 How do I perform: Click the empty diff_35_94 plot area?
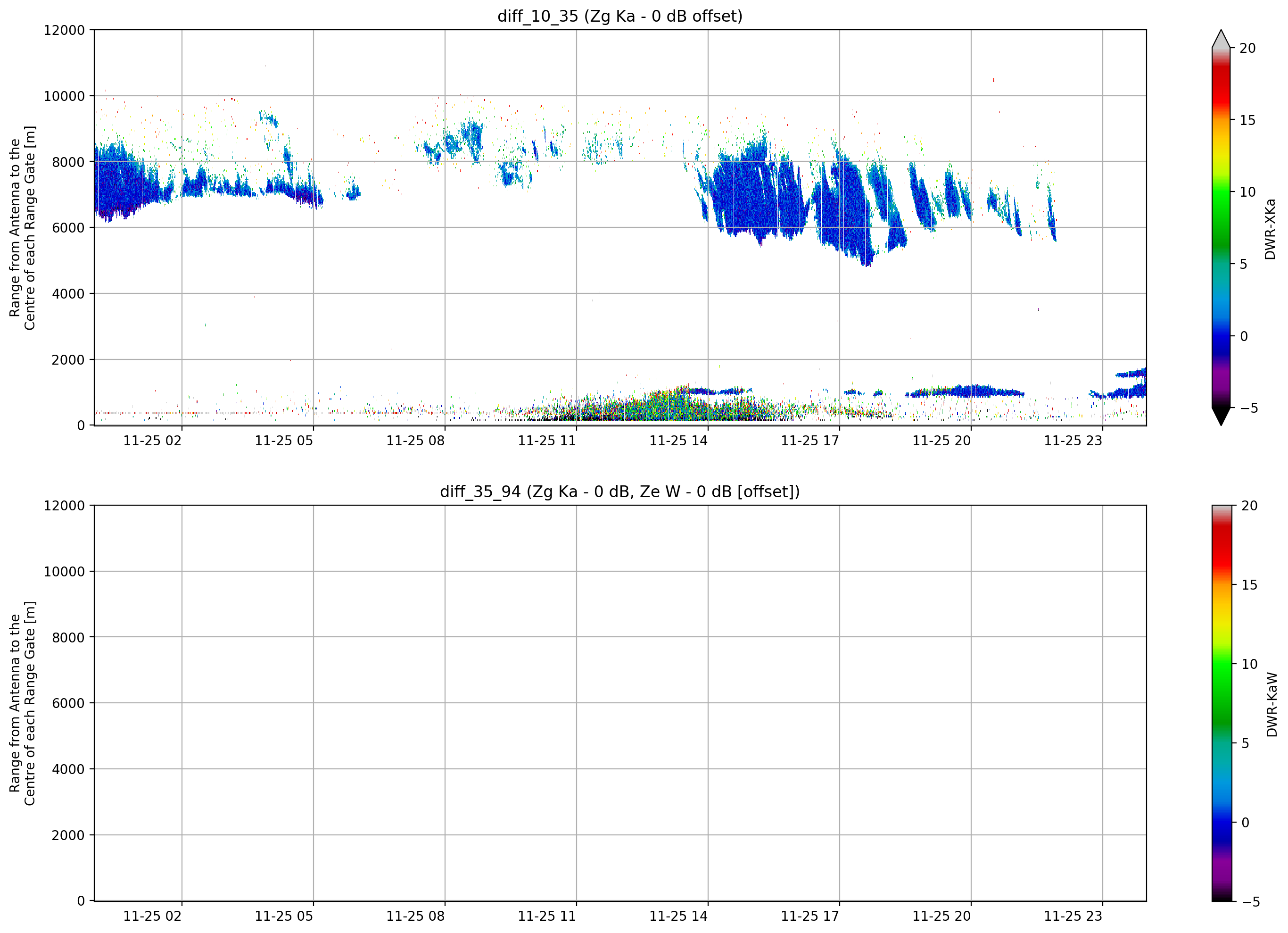click(620, 703)
